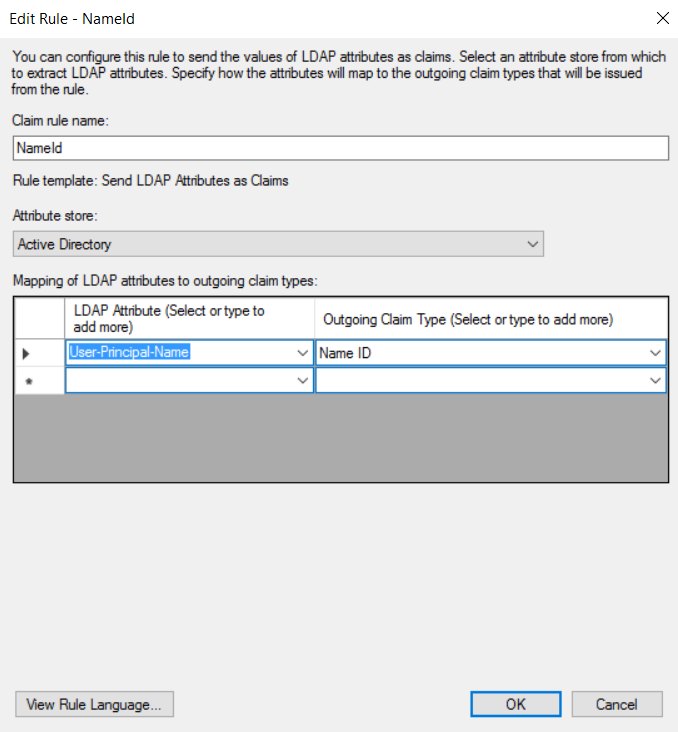Viewport: 678px width, 732px height.
Task: Select the User-Principal-Name text in first row
Action: 144,353
